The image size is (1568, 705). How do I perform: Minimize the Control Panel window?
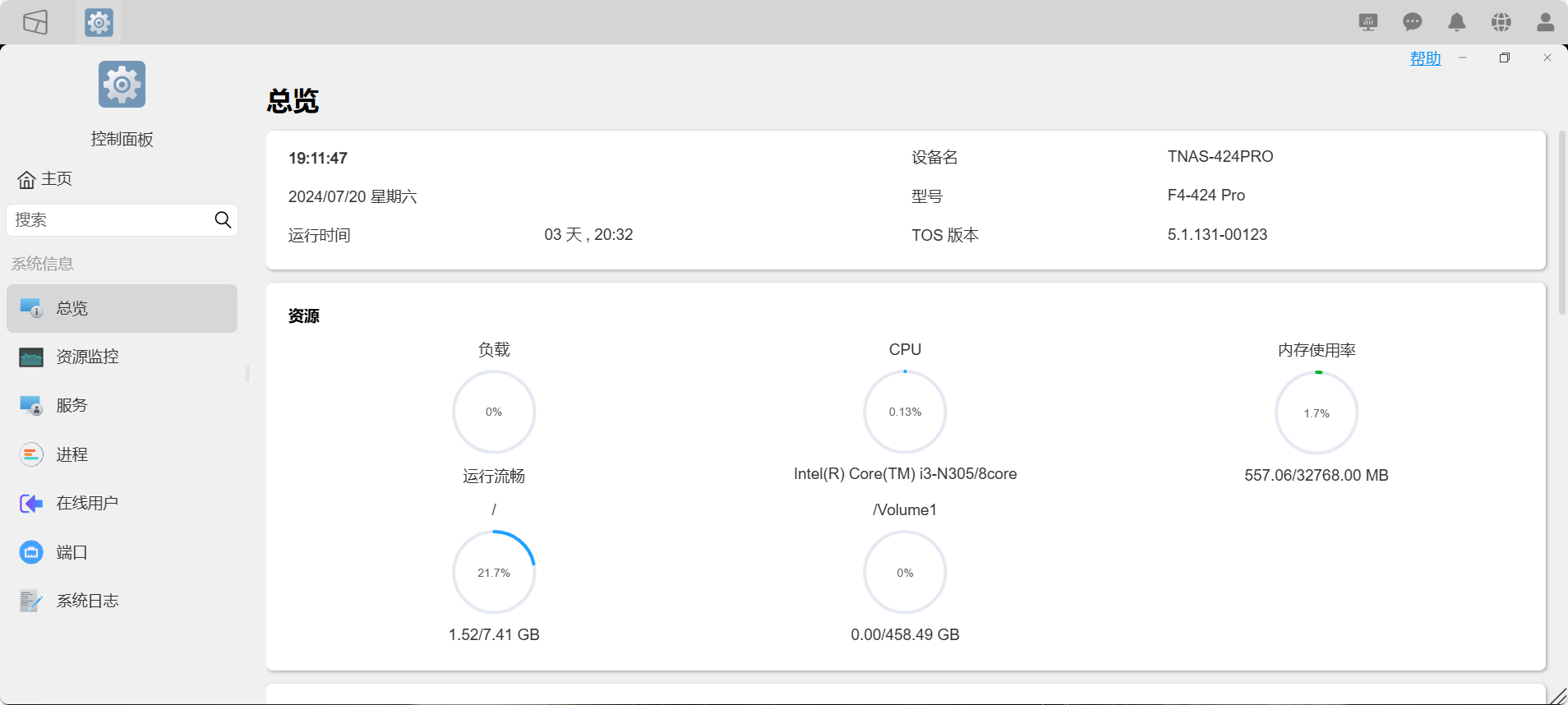(1463, 58)
